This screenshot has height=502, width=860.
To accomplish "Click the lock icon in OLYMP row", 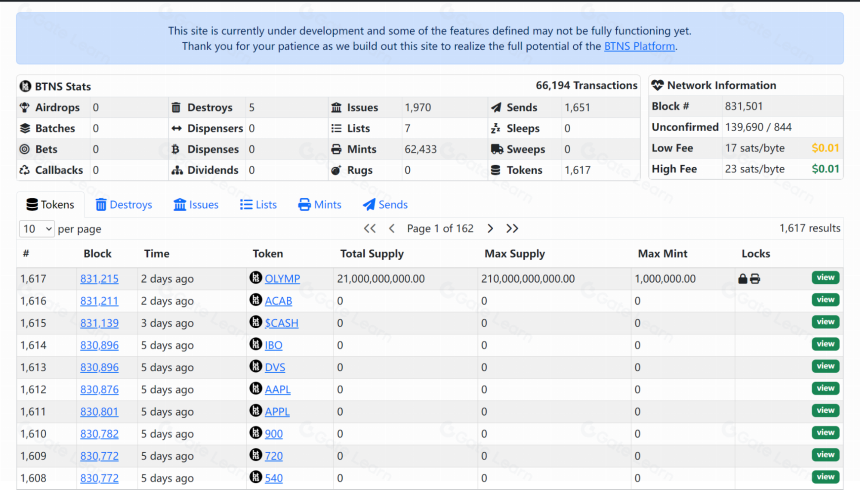I will coord(743,279).
